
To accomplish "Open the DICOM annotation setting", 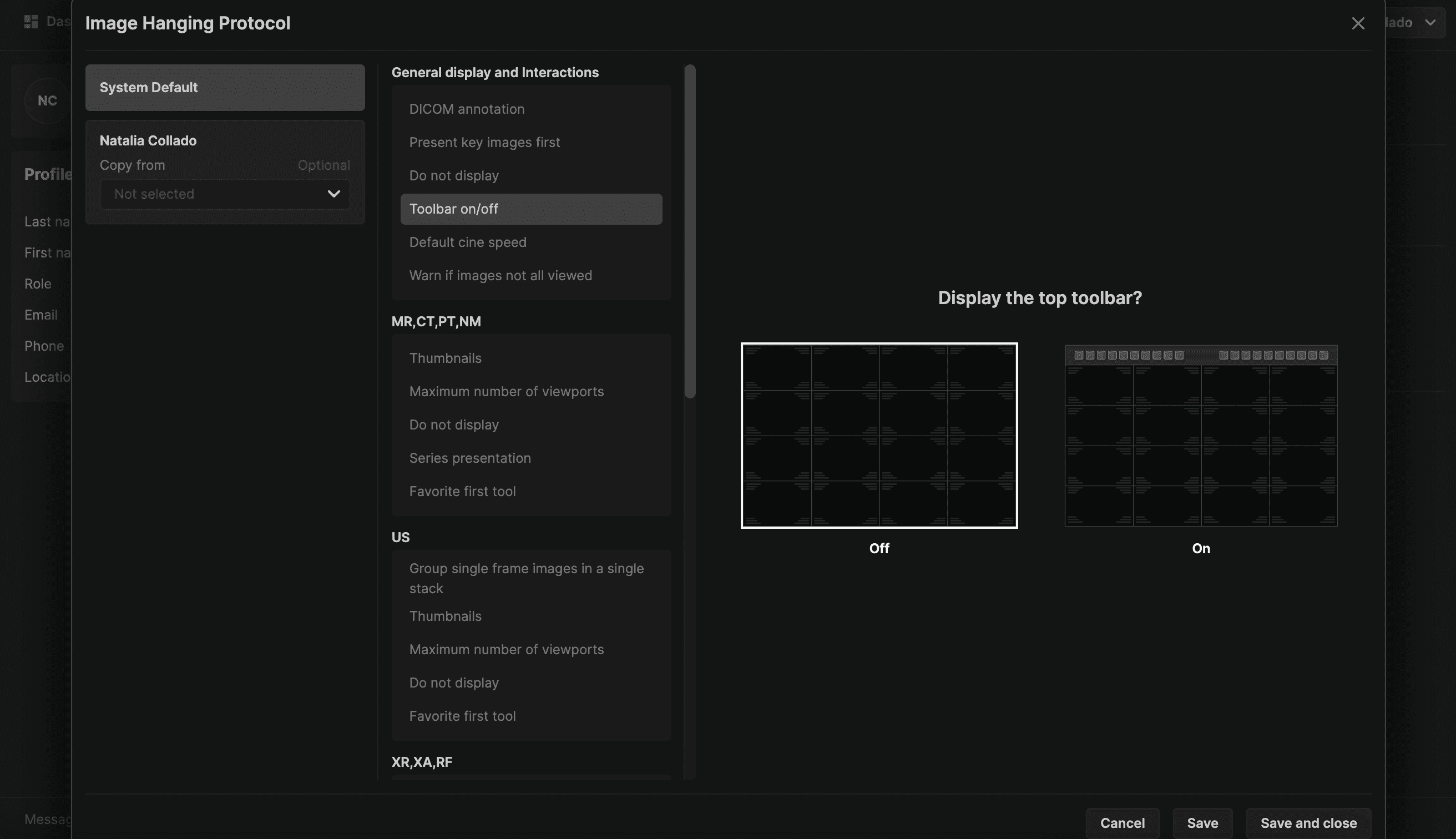I will 467,109.
